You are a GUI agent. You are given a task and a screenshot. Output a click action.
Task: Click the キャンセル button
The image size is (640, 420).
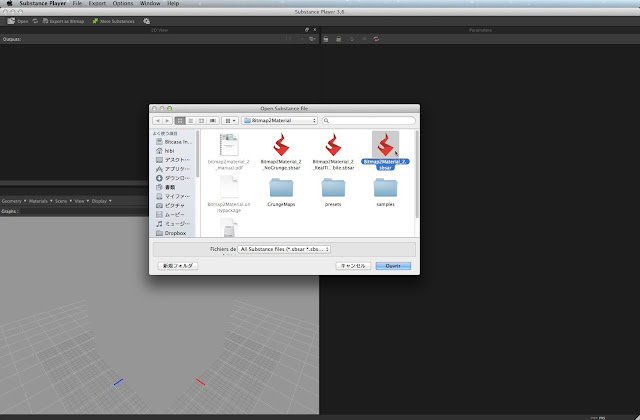coord(353,266)
